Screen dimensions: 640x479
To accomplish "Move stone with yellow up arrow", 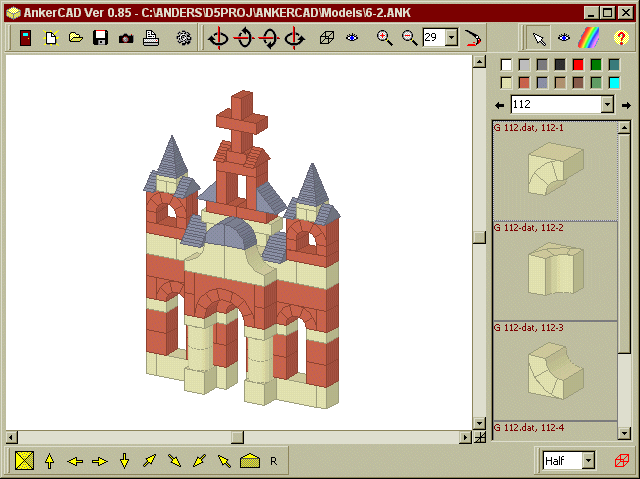I will pyautogui.click(x=49, y=461).
